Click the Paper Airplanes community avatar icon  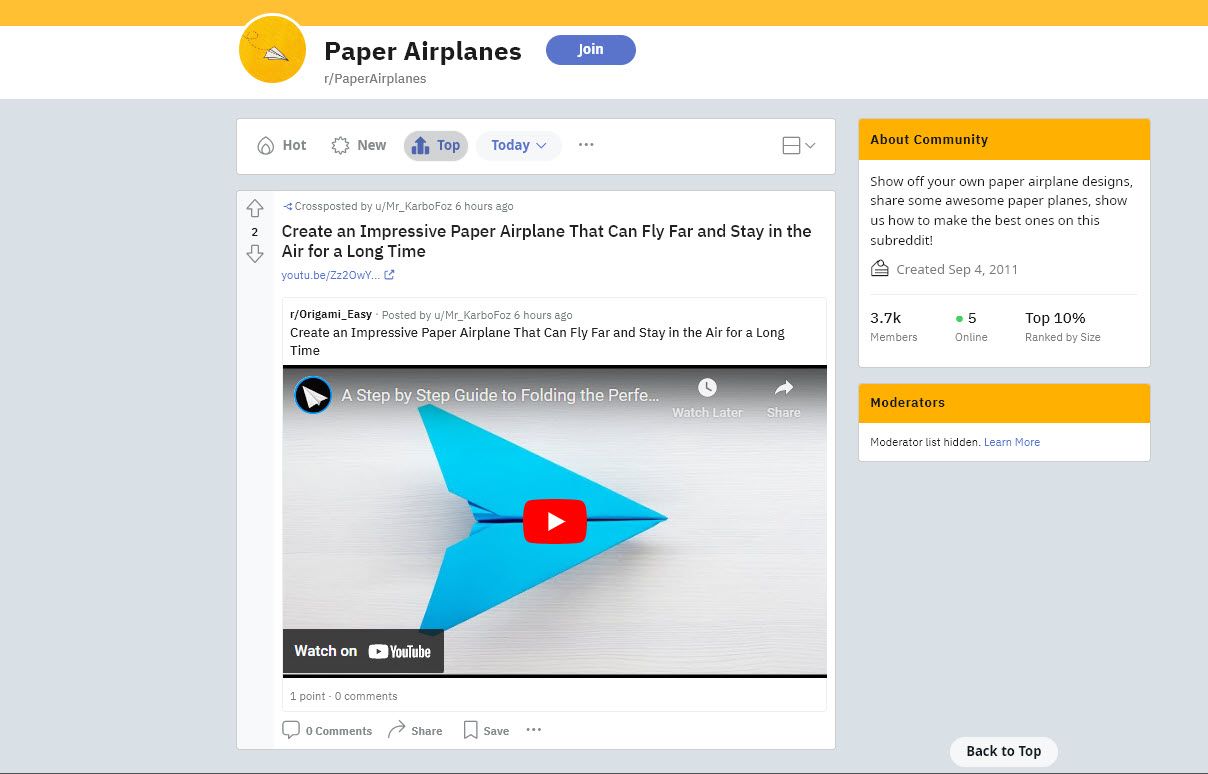(x=272, y=49)
